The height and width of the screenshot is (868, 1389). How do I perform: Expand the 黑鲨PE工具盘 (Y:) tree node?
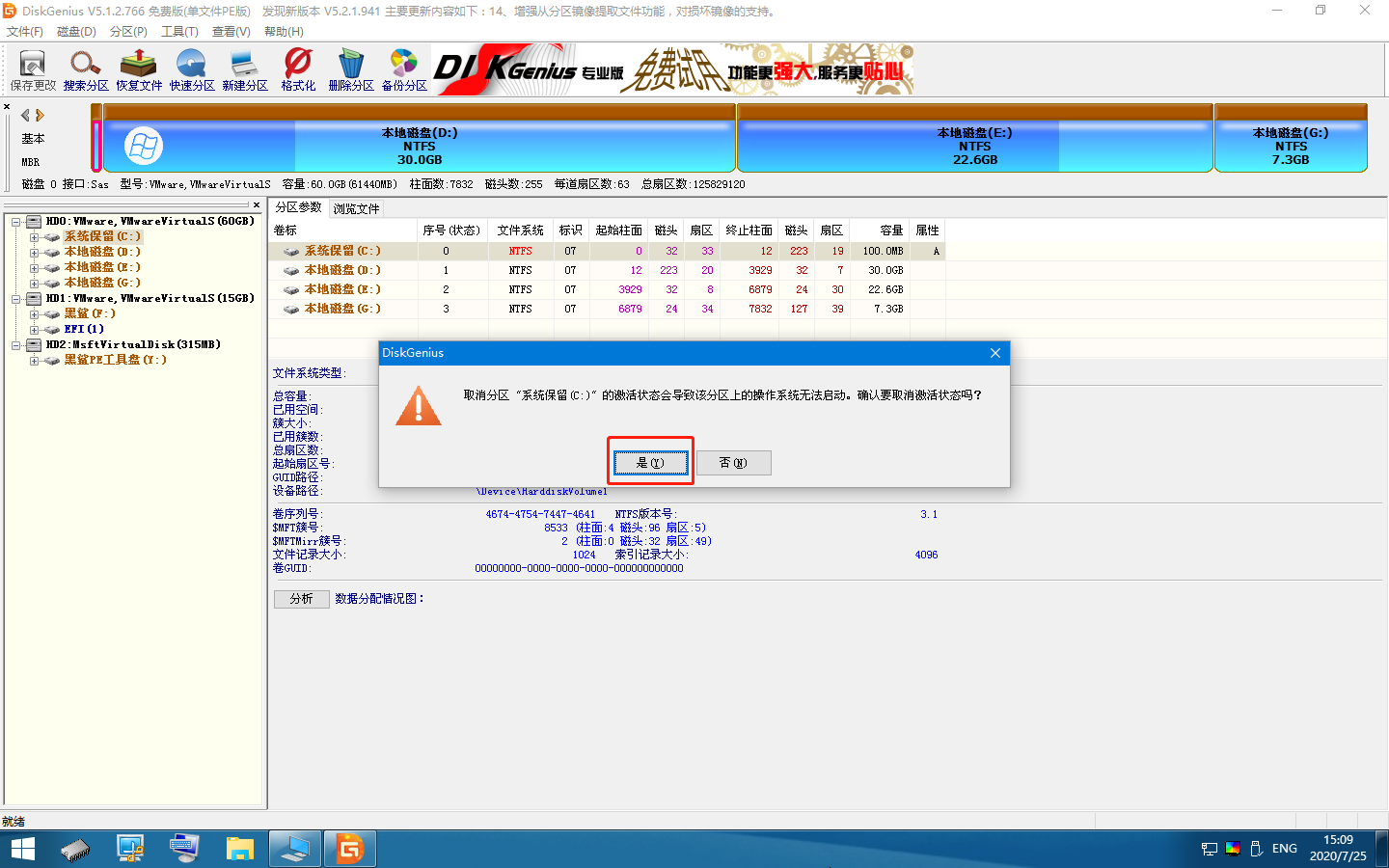click(34, 361)
